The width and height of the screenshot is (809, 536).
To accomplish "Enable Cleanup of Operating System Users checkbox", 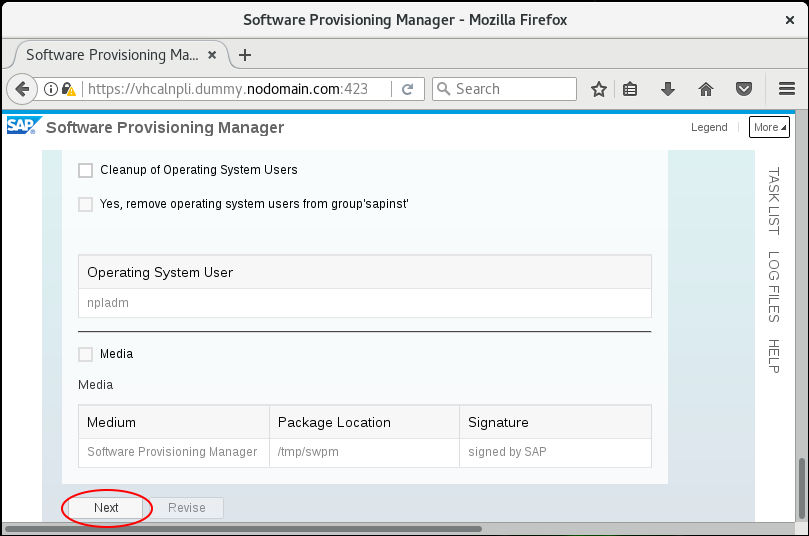I will [x=86, y=170].
